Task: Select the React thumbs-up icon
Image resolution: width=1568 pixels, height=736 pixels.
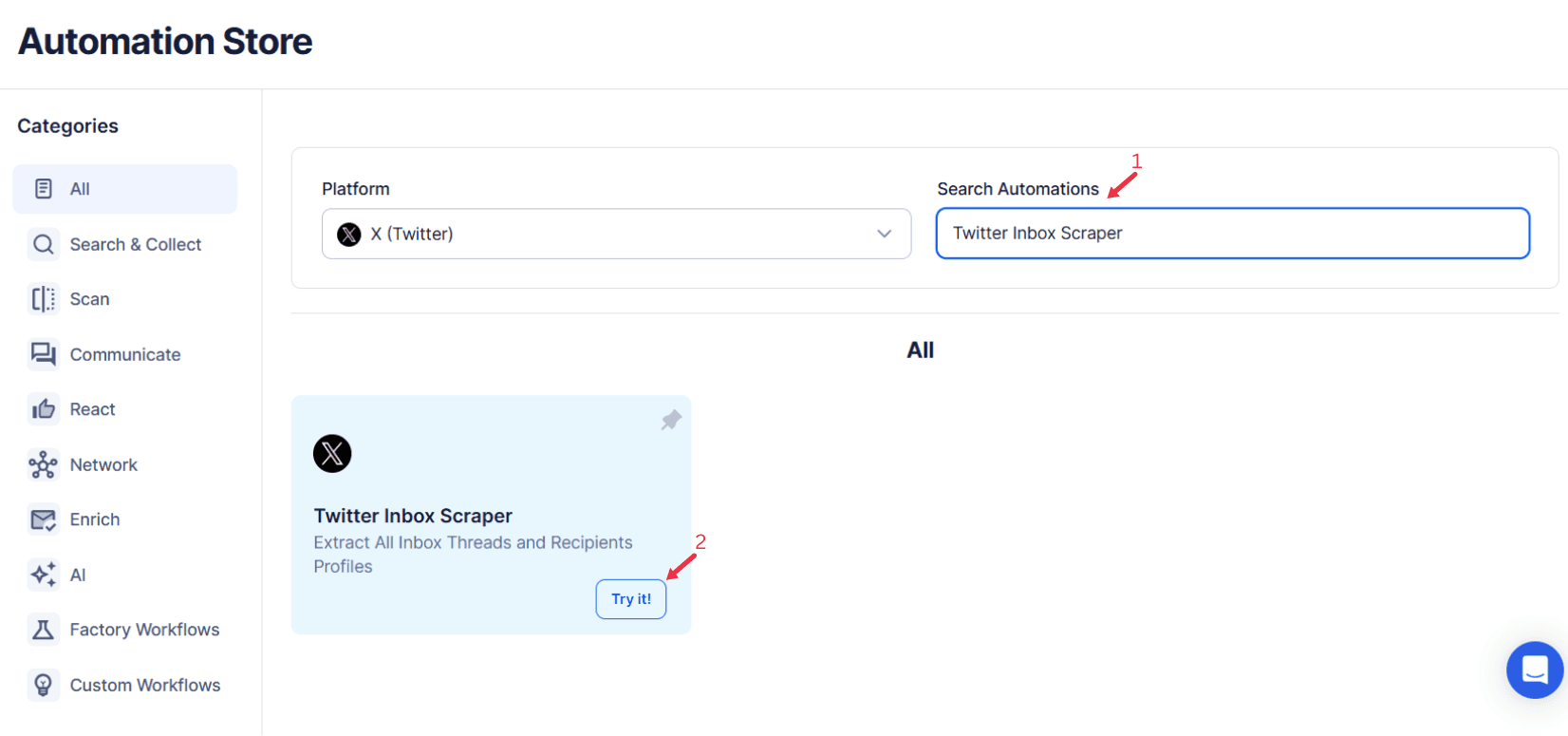Action: [43, 408]
